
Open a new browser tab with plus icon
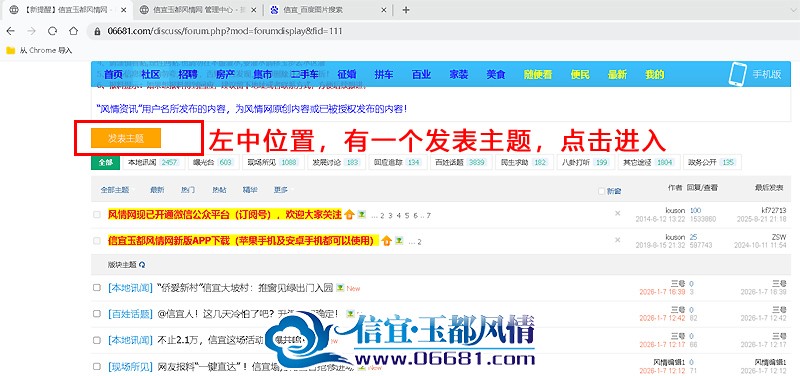[406, 10]
